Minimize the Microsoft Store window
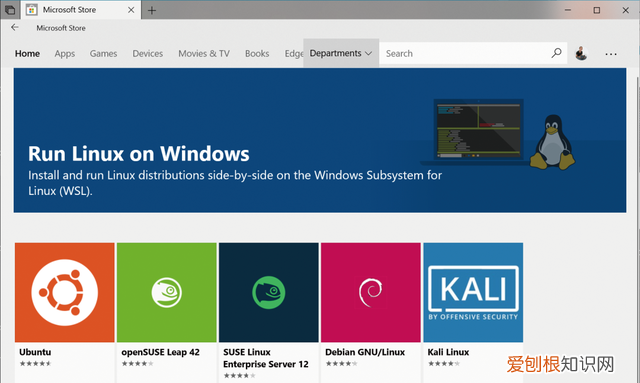This screenshot has width=640, height=383. click(568, 10)
